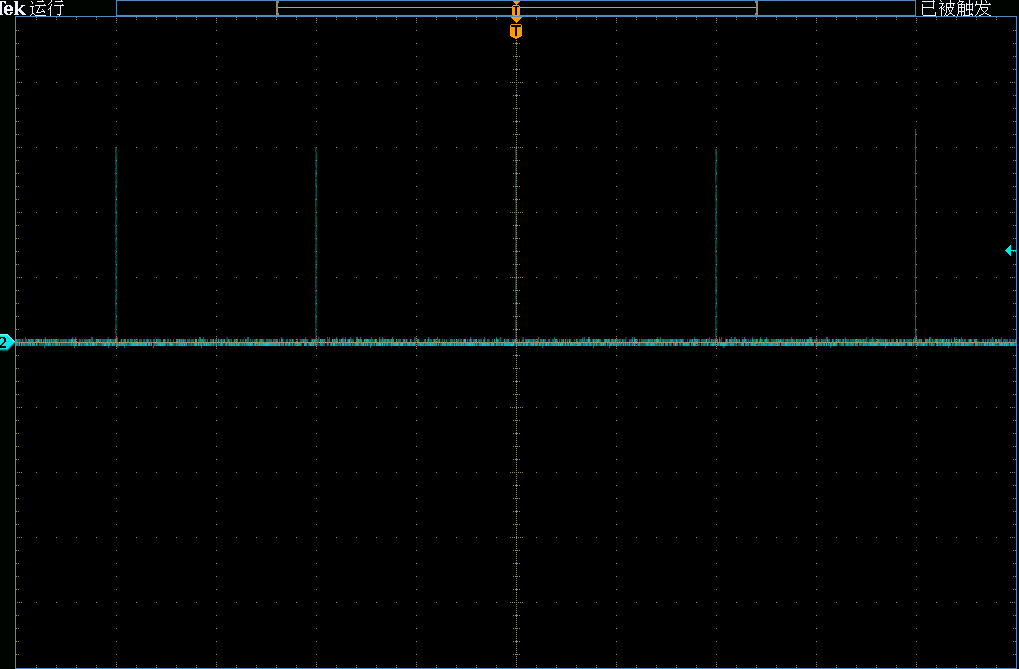Image resolution: width=1019 pixels, height=669 pixels.
Task: Click the Tek logo text
Action: [13, 8]
